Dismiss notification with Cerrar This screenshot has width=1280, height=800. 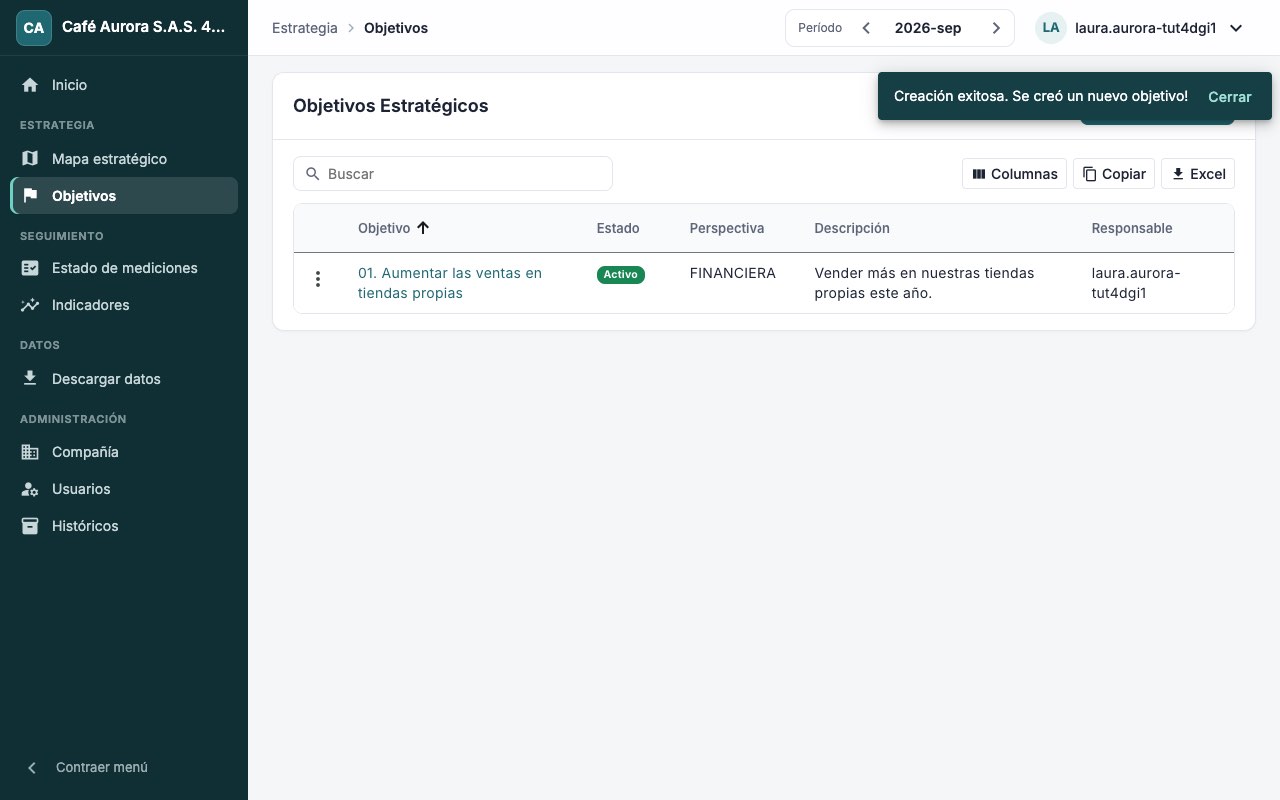coord(1230,97)
